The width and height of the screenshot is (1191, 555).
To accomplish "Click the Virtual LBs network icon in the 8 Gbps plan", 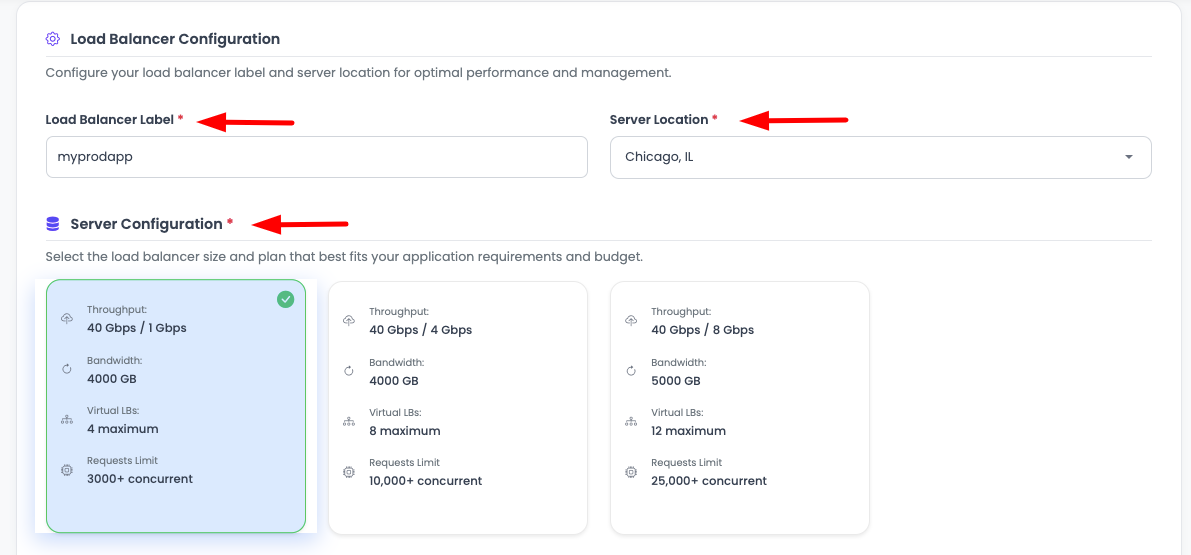I will click(x=631, y=421).
